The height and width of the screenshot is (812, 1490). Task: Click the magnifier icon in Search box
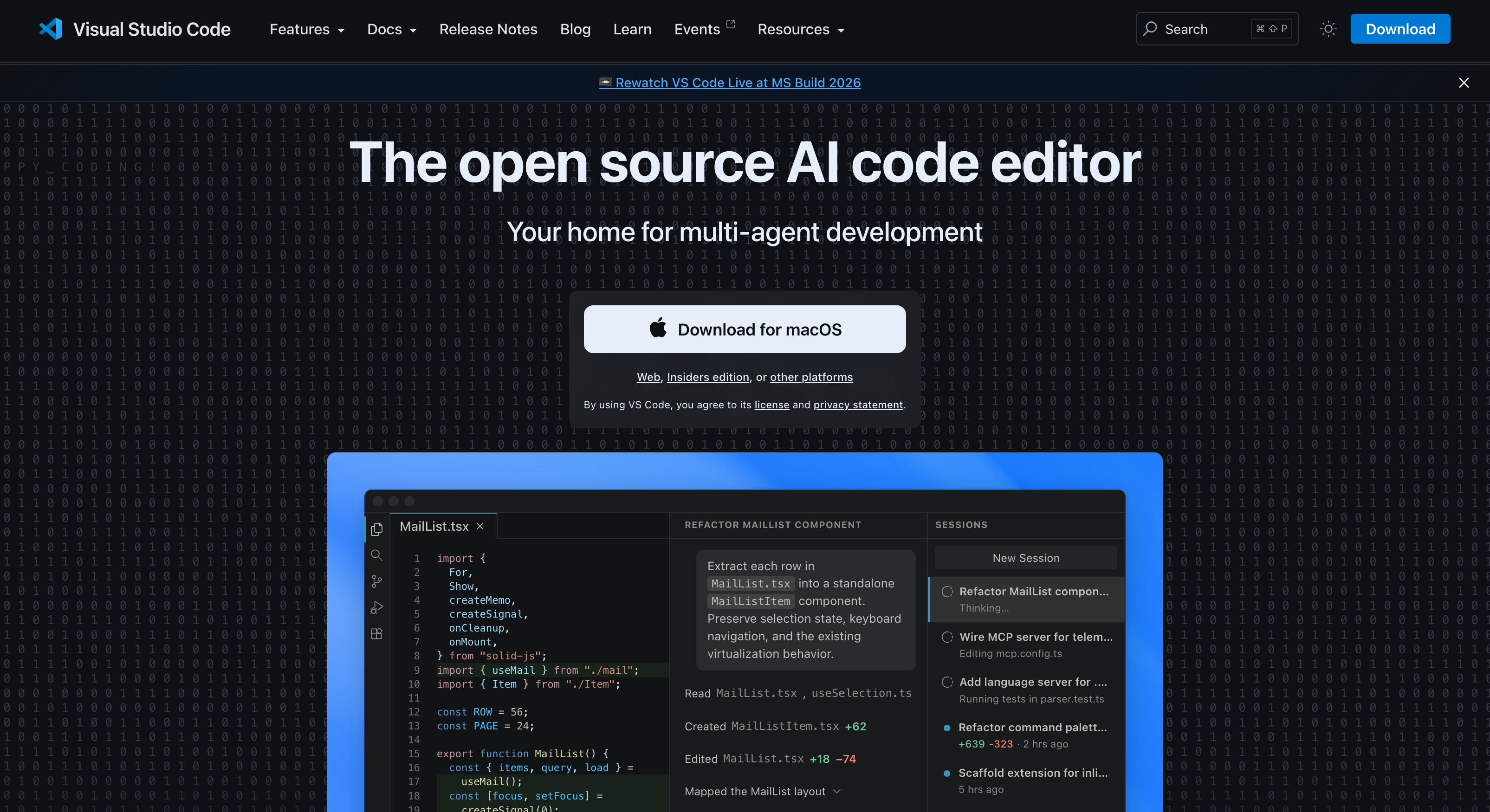[1151, 28]
